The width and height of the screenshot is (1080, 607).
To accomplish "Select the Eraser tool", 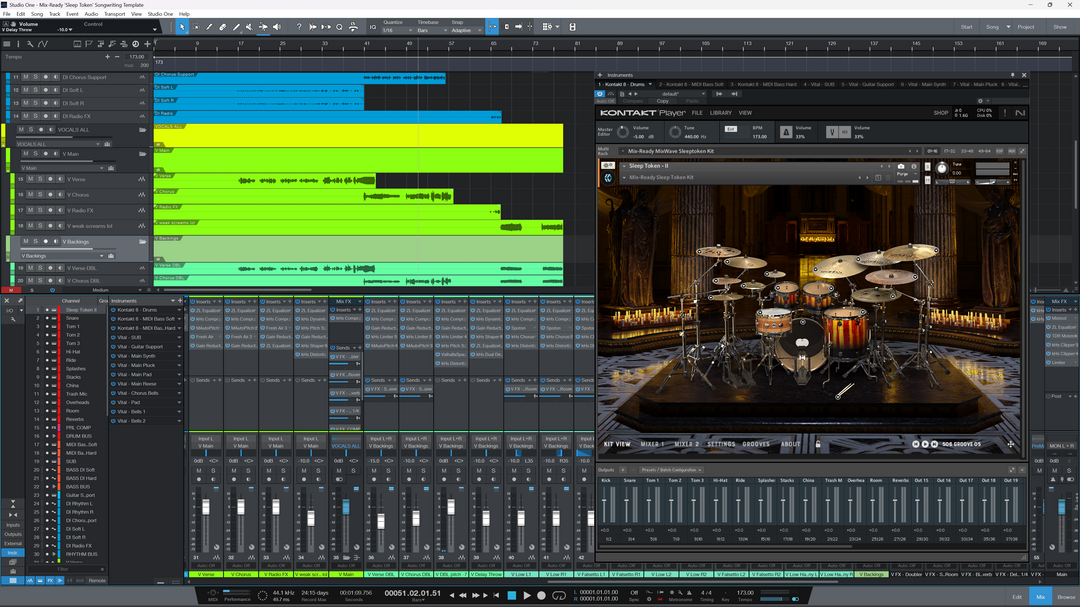I will pos(222,27).
